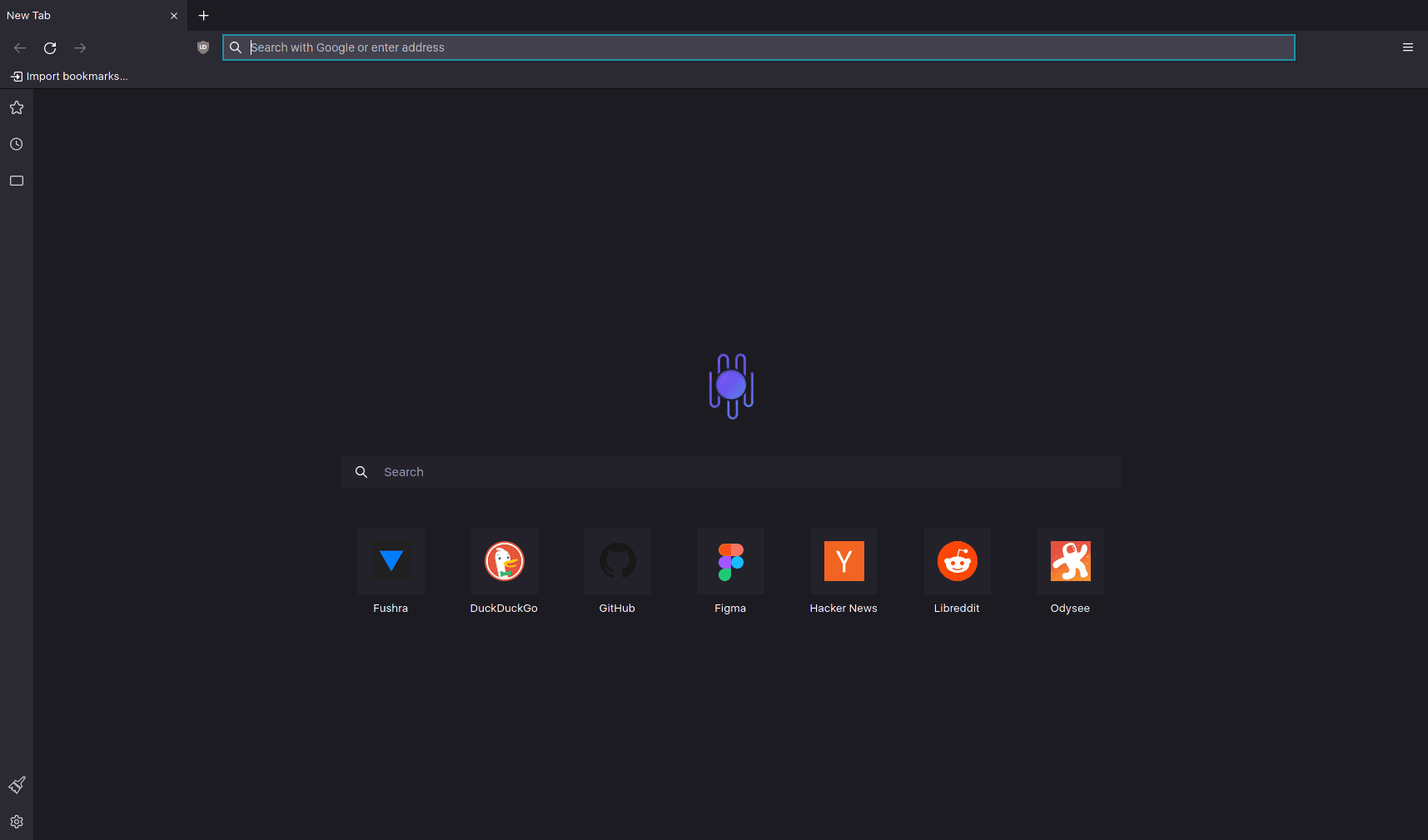Click the Search box on page
The height and width of the screenshot is (840, 1428).
pyautogui.click(x=730, y=472)
